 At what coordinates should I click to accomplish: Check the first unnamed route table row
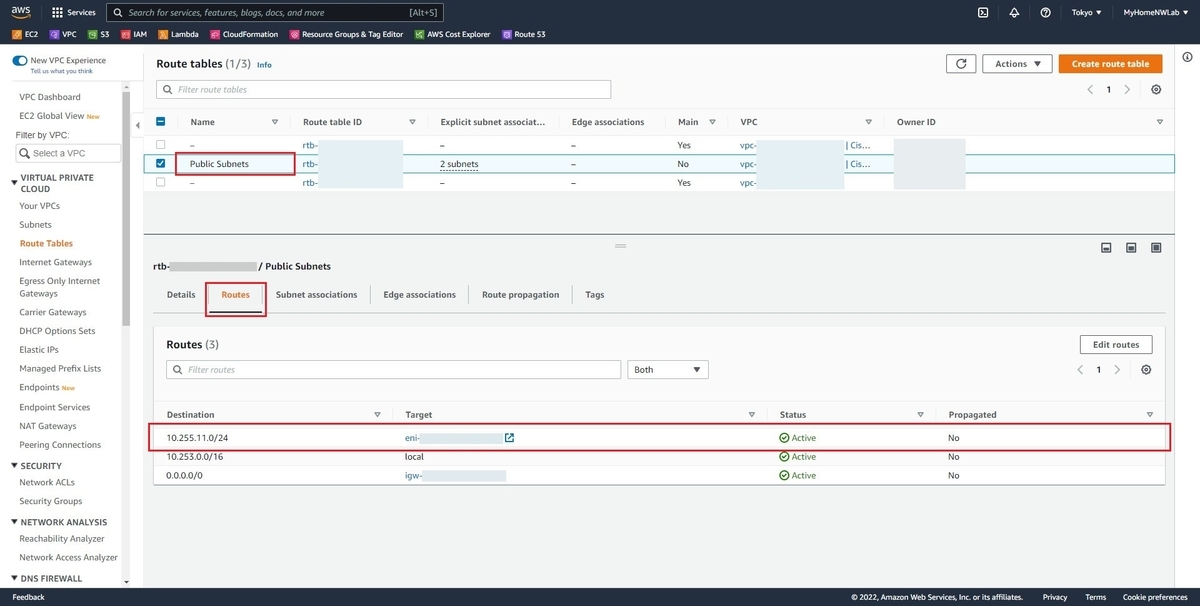[161, 145]
